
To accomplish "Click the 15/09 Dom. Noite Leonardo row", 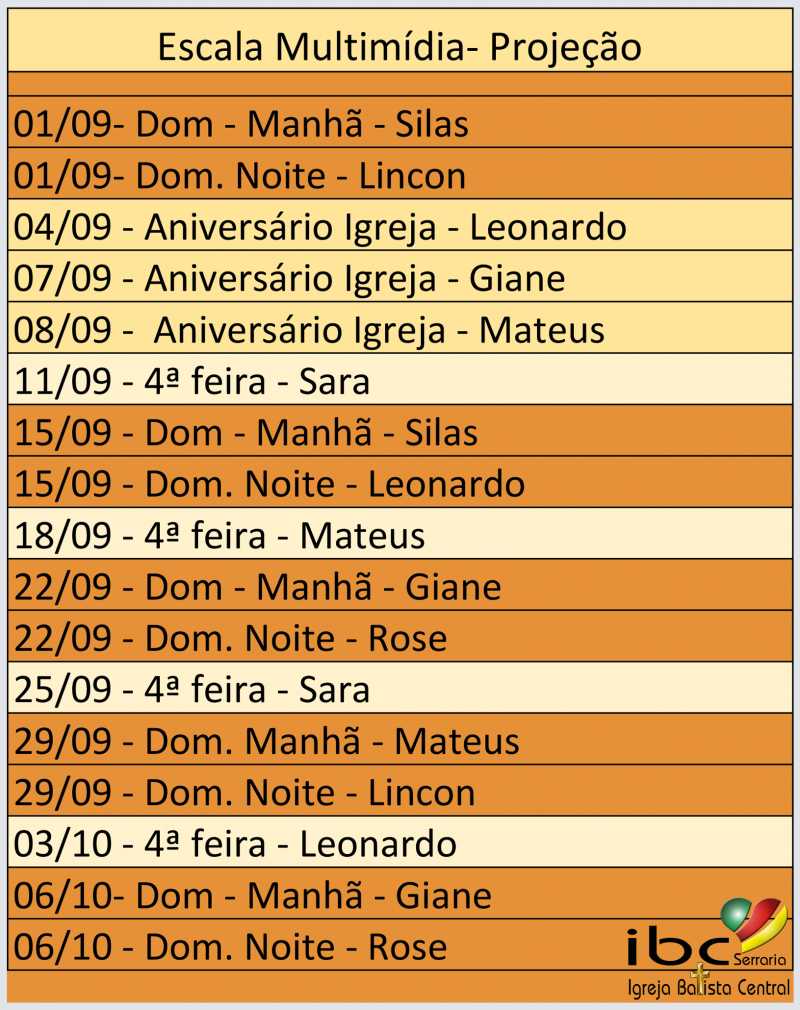I will point(400,482).
